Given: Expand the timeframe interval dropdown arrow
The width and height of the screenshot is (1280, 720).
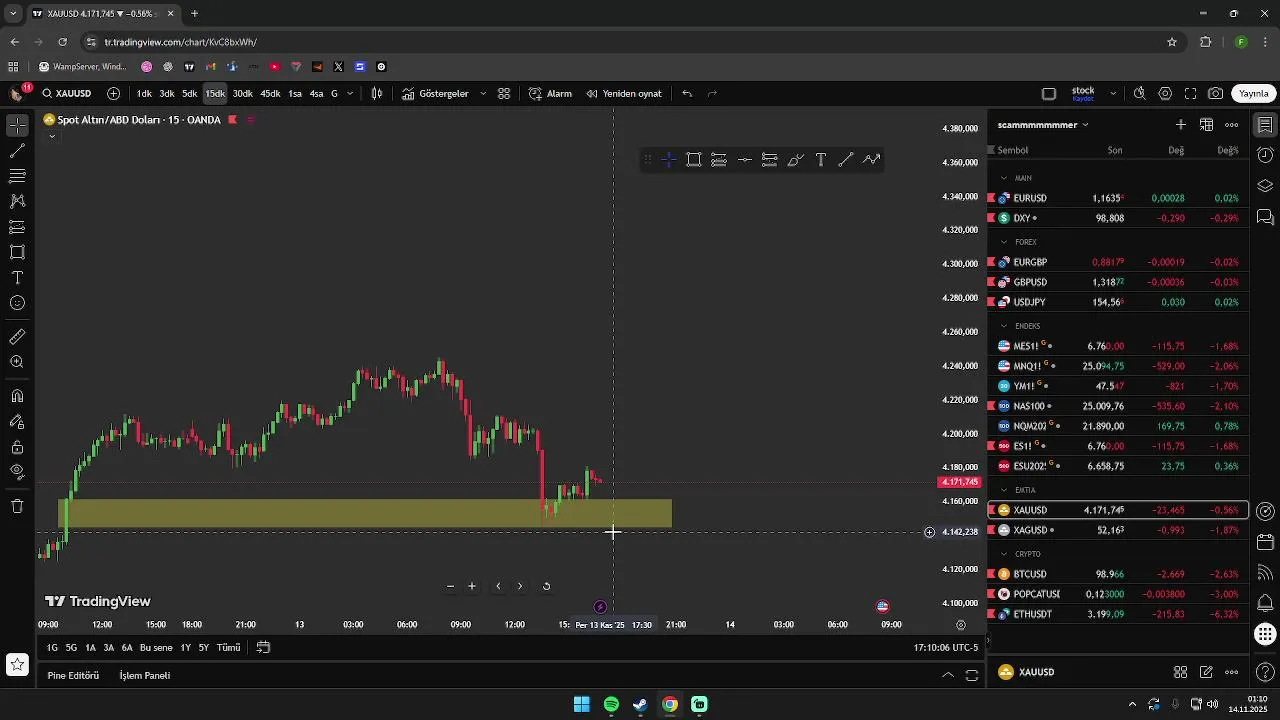Looking at the screenshot, I should [350, 93].
